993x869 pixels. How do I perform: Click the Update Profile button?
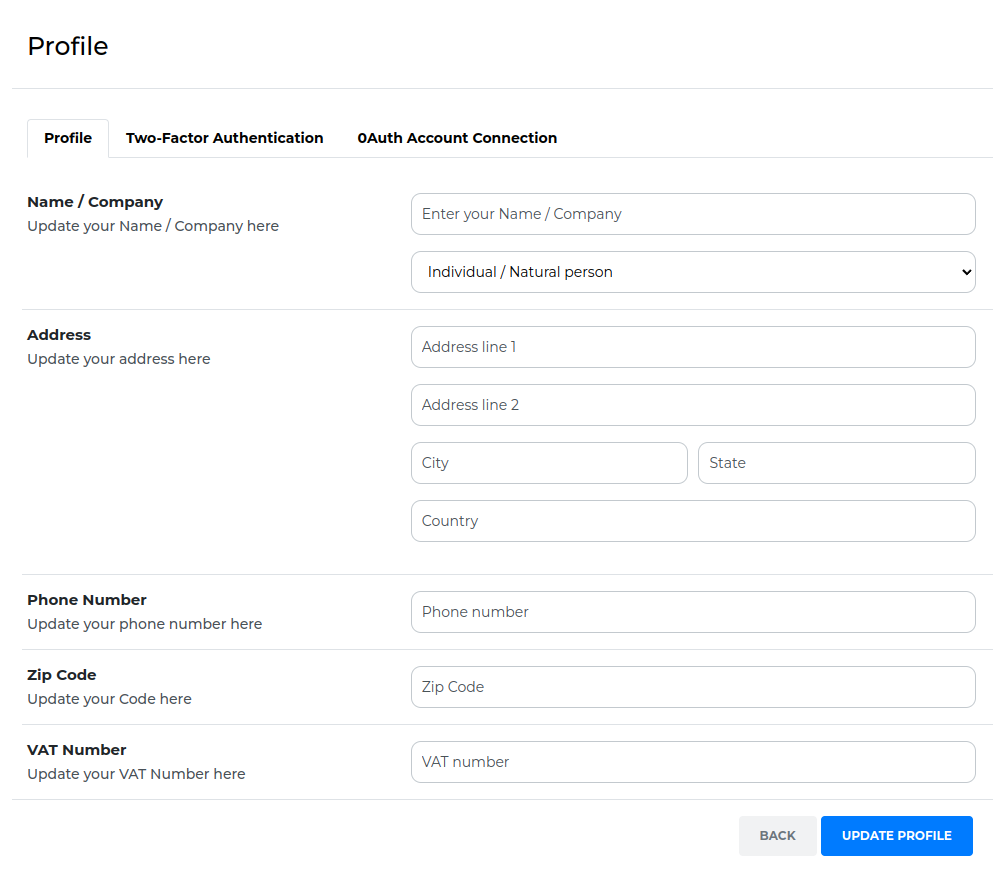tap(896, 835)
